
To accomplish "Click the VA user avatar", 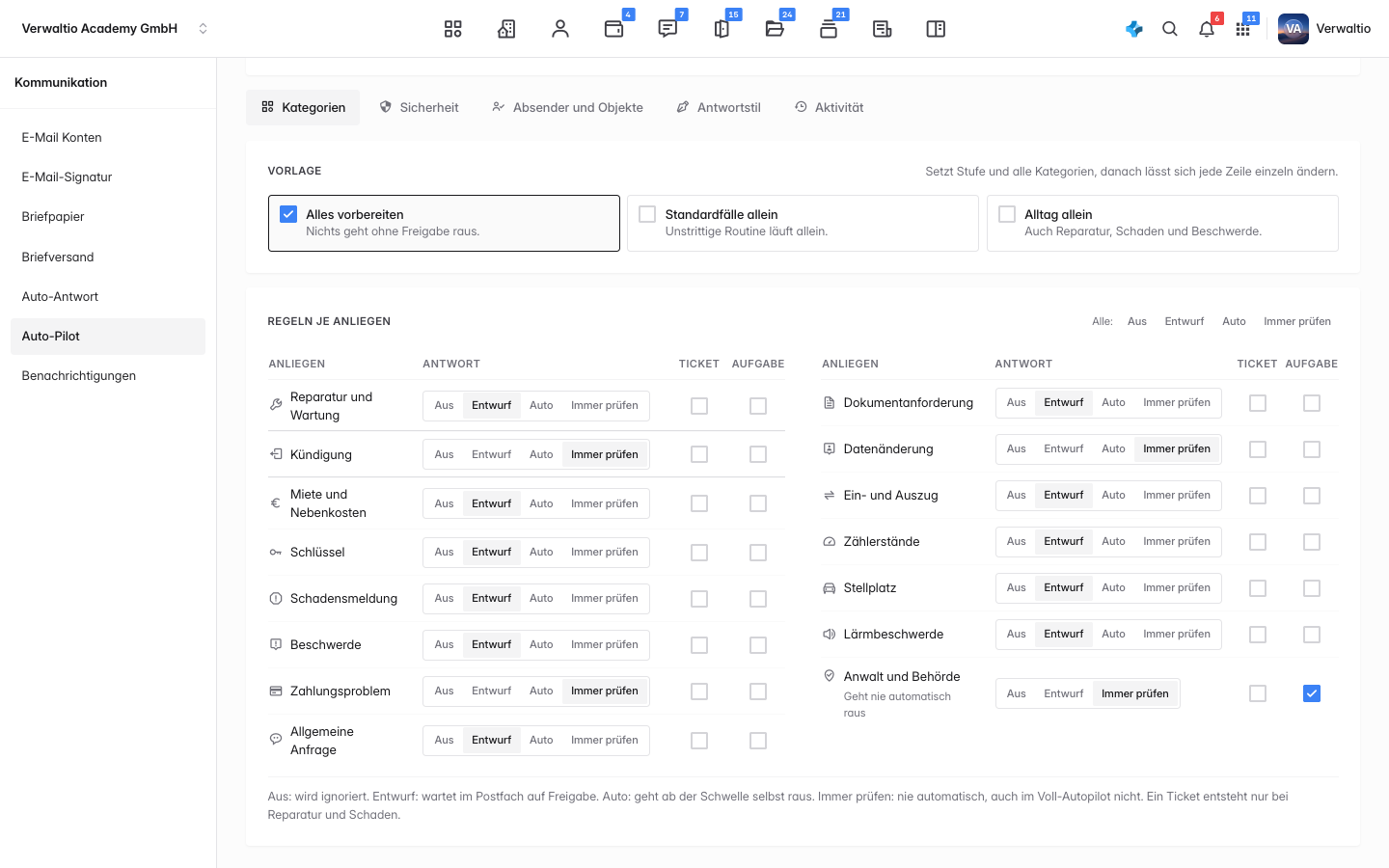I will 1294,29.
